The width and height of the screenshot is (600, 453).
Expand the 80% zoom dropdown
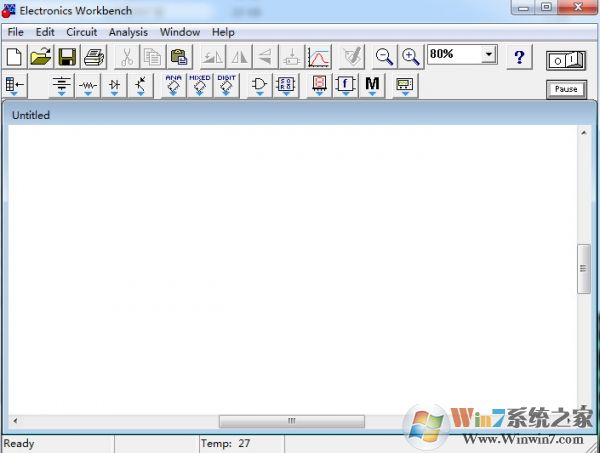(489, 54)
